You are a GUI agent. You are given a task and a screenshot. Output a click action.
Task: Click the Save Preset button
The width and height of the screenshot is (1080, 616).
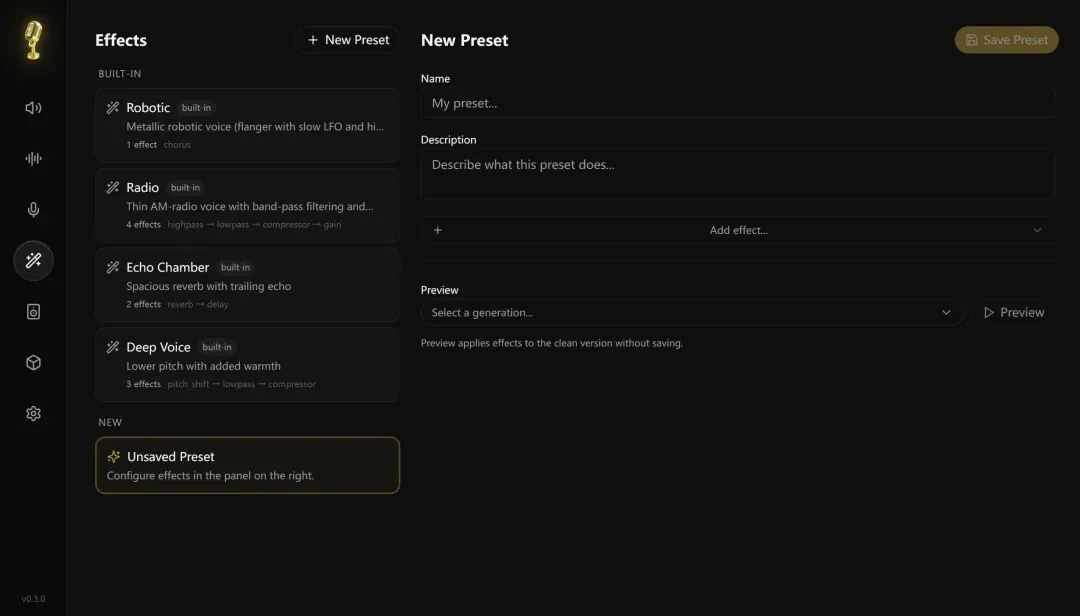pyautogui.click(x=1006, y=40)
